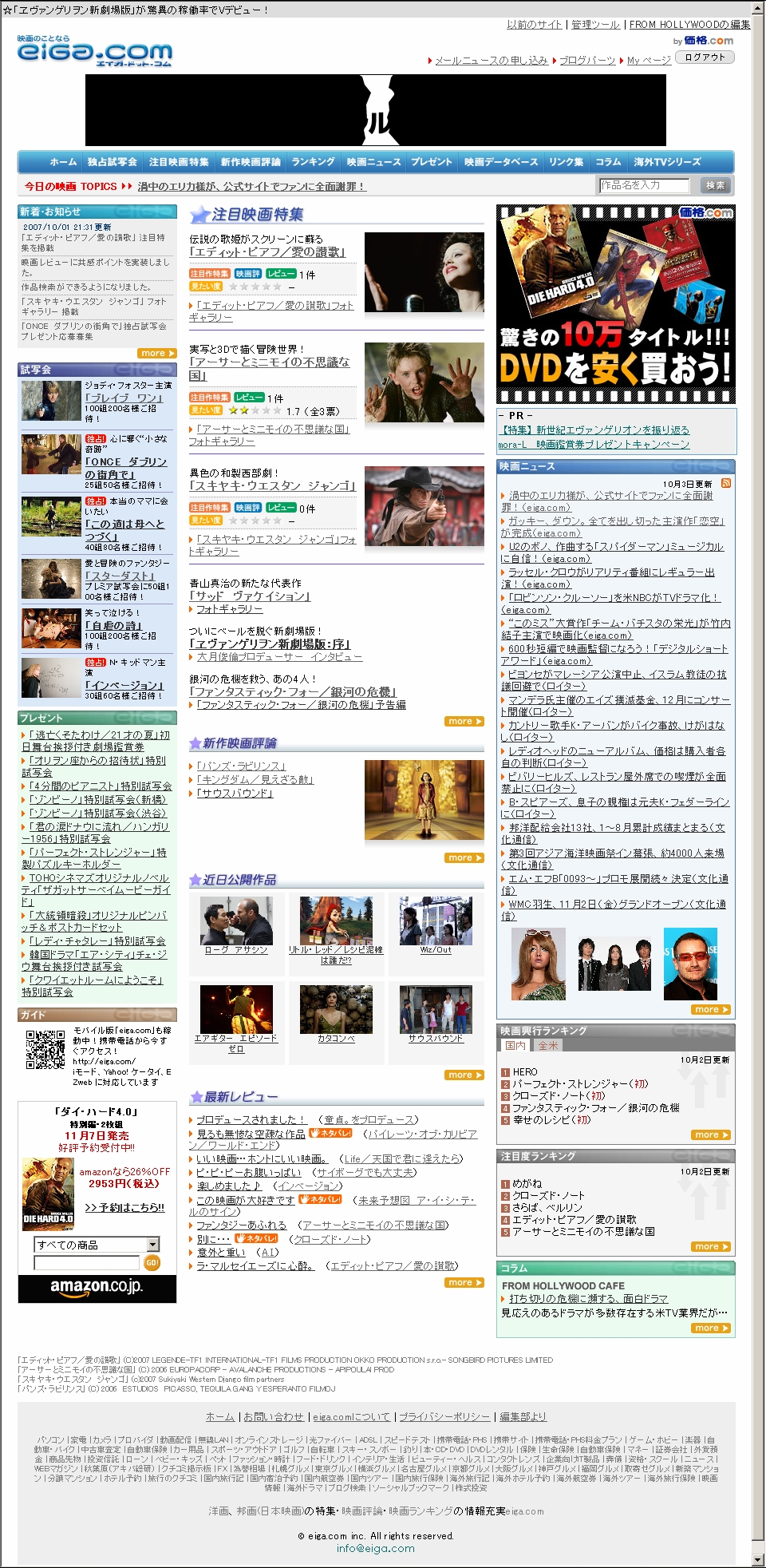Click the more button under 新作映画評論
This screenshot has height=1568, width=766.
464,857
